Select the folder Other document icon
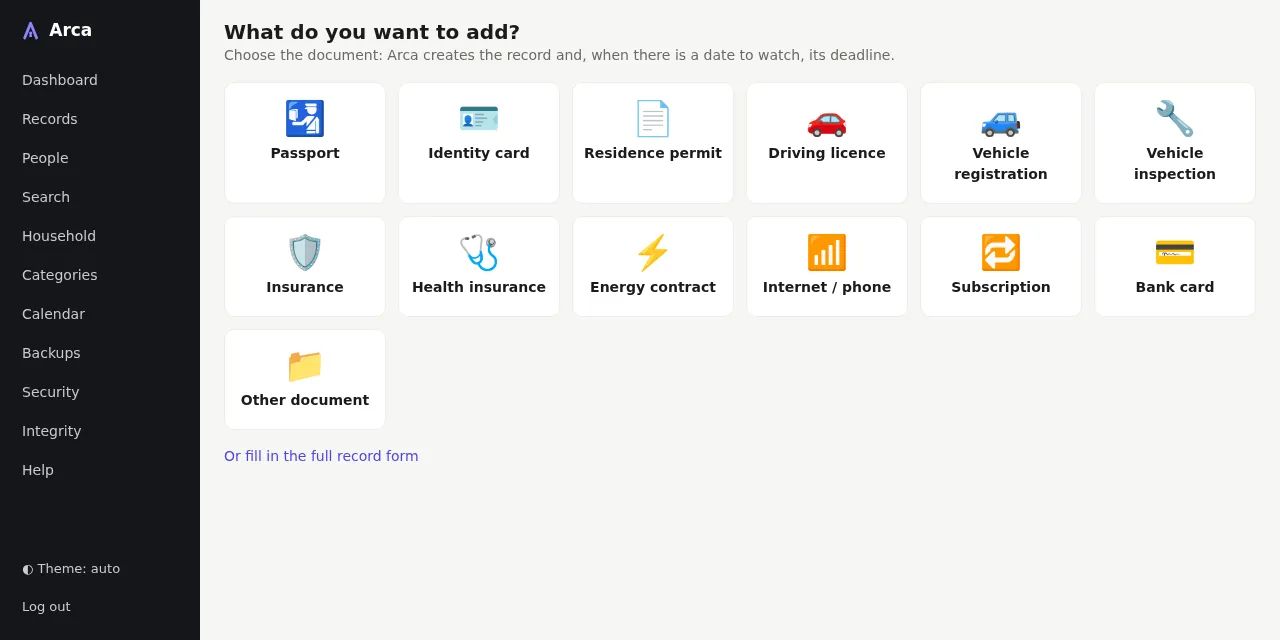 305,366
